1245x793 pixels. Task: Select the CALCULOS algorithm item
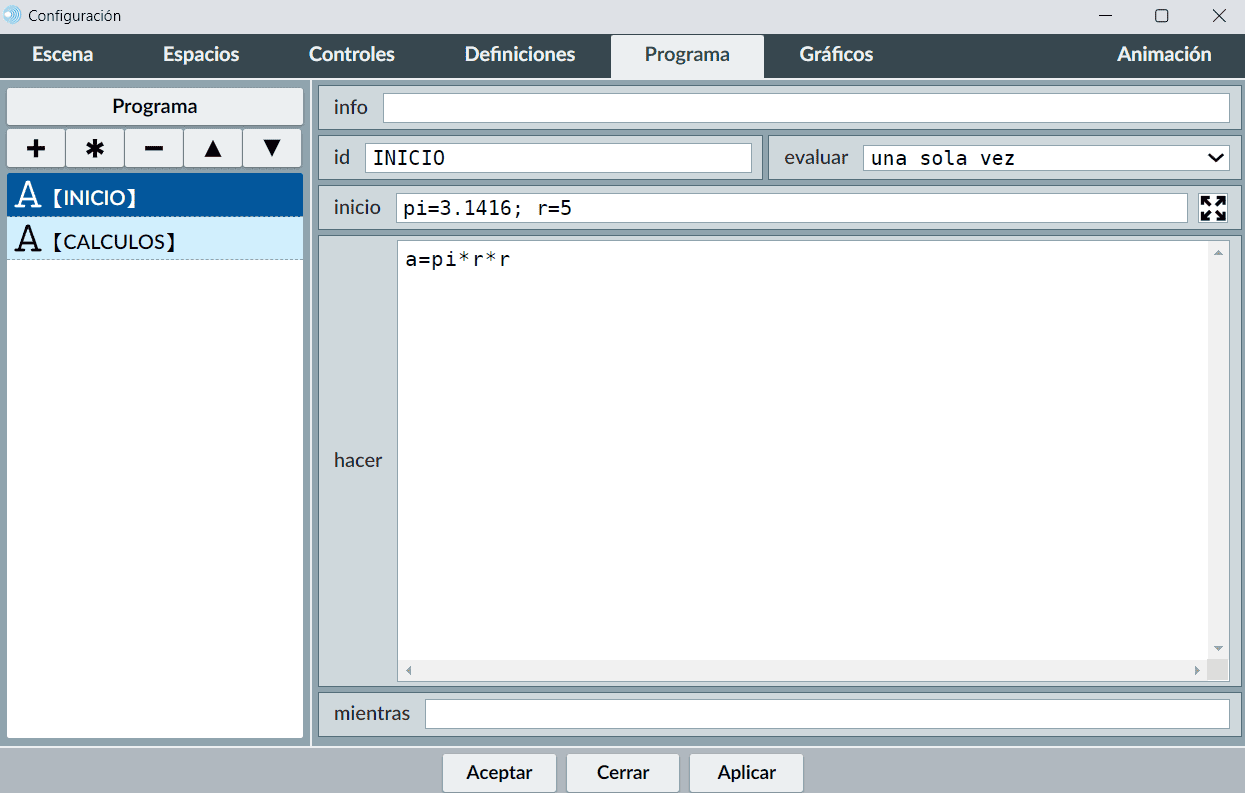[x=155, y=240]
